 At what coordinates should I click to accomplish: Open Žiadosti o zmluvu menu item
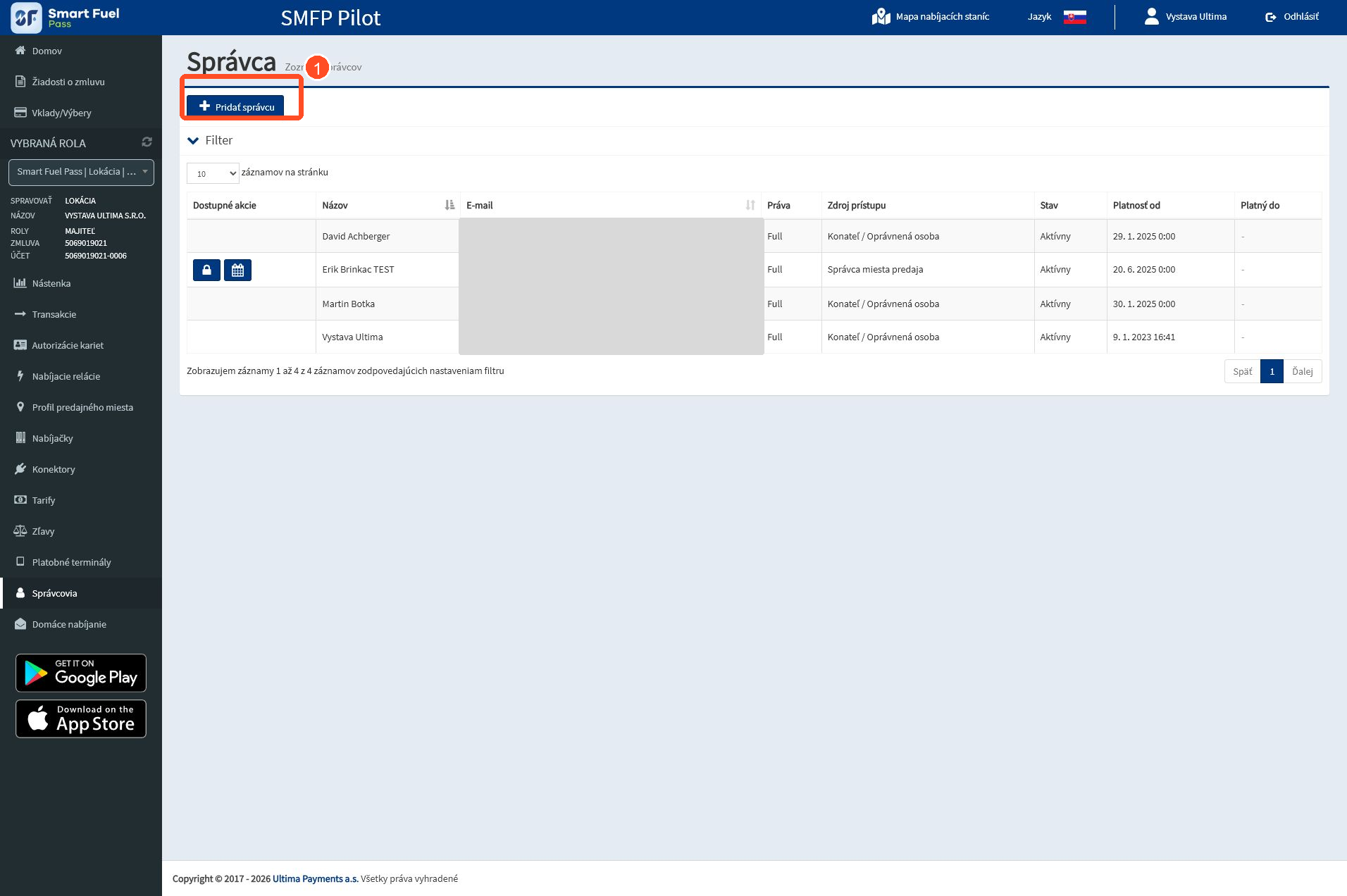[x=81, y=82]
